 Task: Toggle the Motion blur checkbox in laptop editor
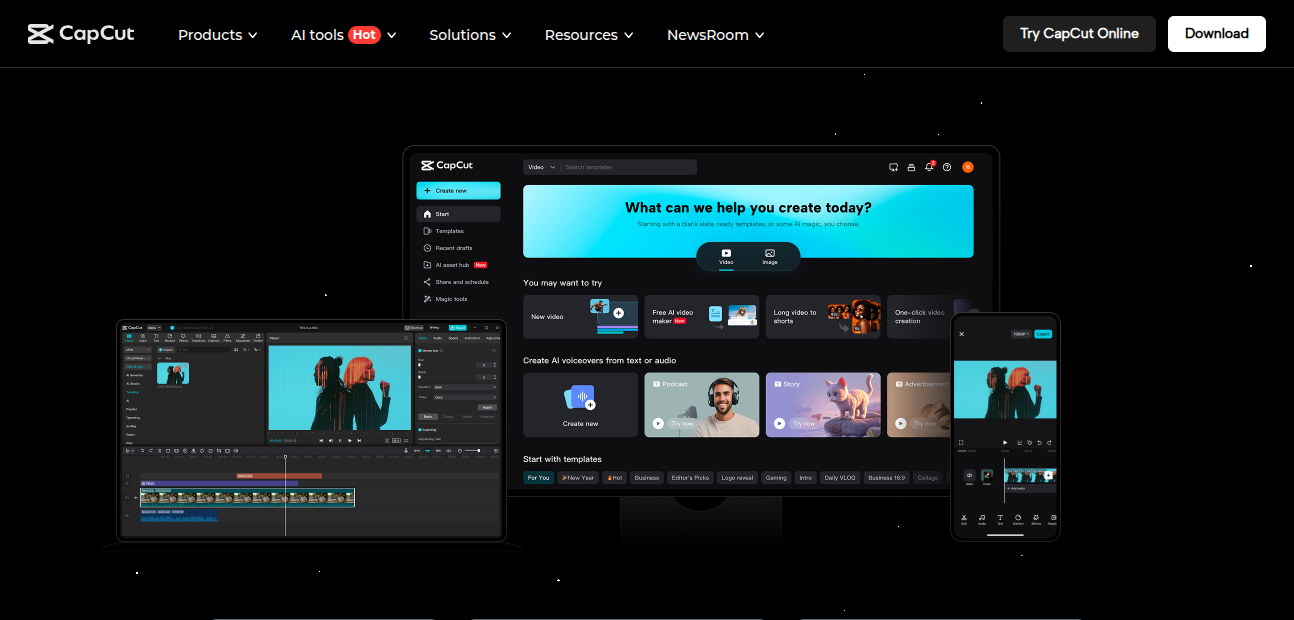pyautogui.click(x=420, y=351)
